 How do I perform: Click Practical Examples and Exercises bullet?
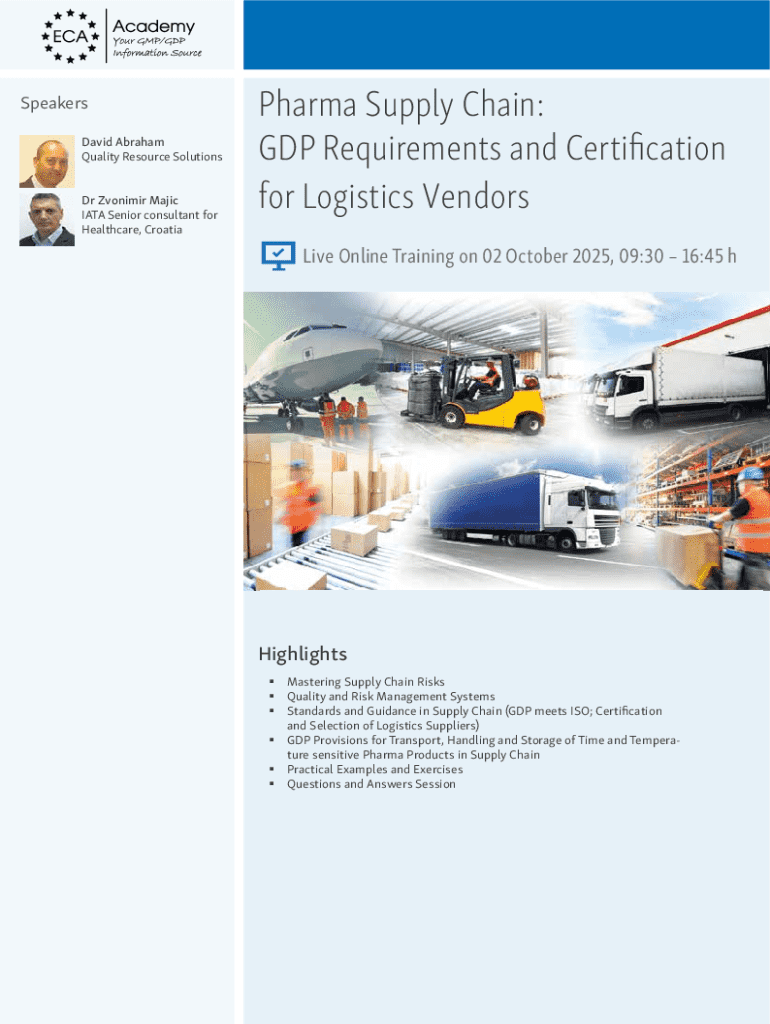(x=374, y=769)
